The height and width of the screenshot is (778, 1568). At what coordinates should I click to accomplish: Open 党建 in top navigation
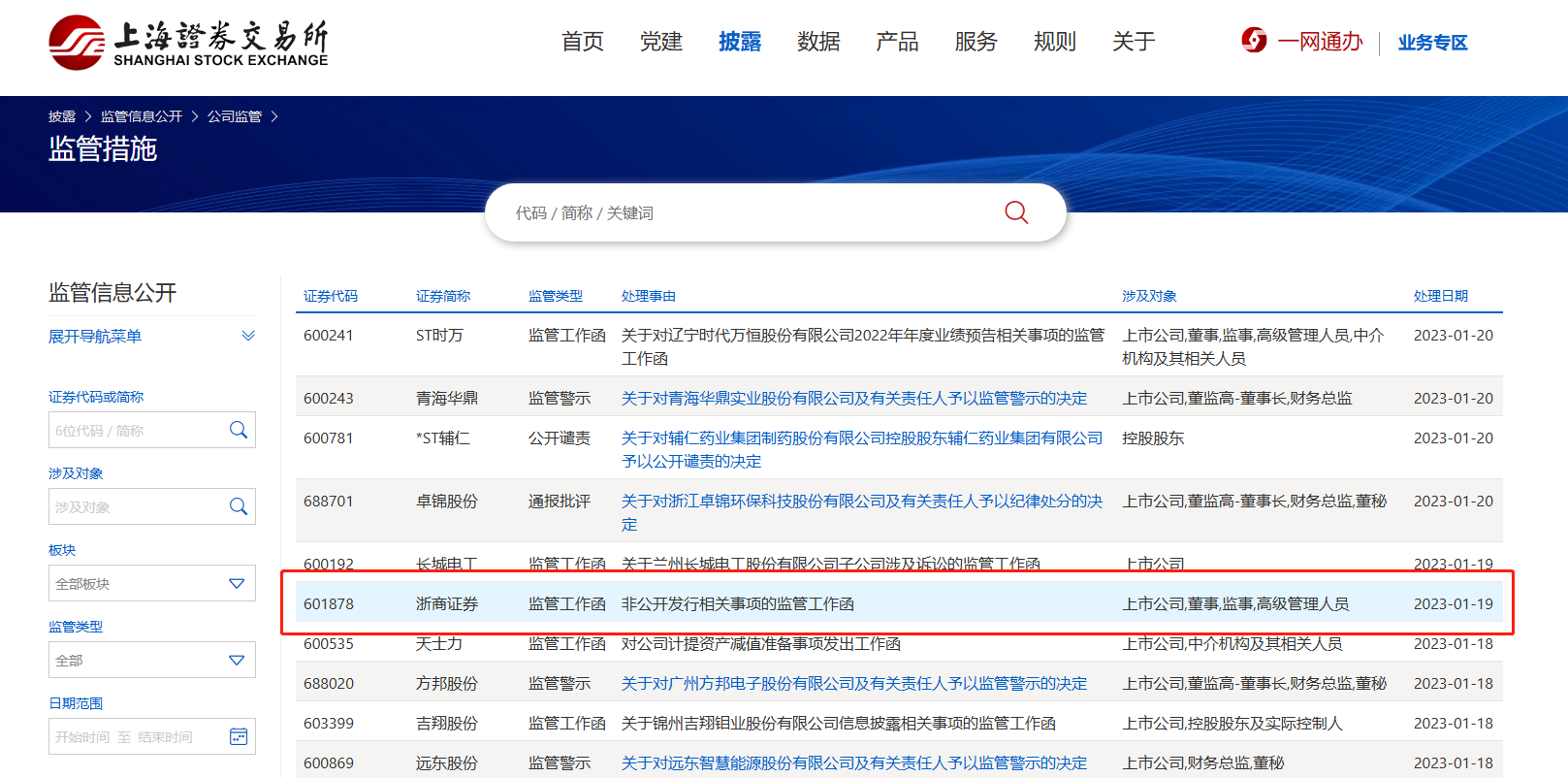coord(661,42)
